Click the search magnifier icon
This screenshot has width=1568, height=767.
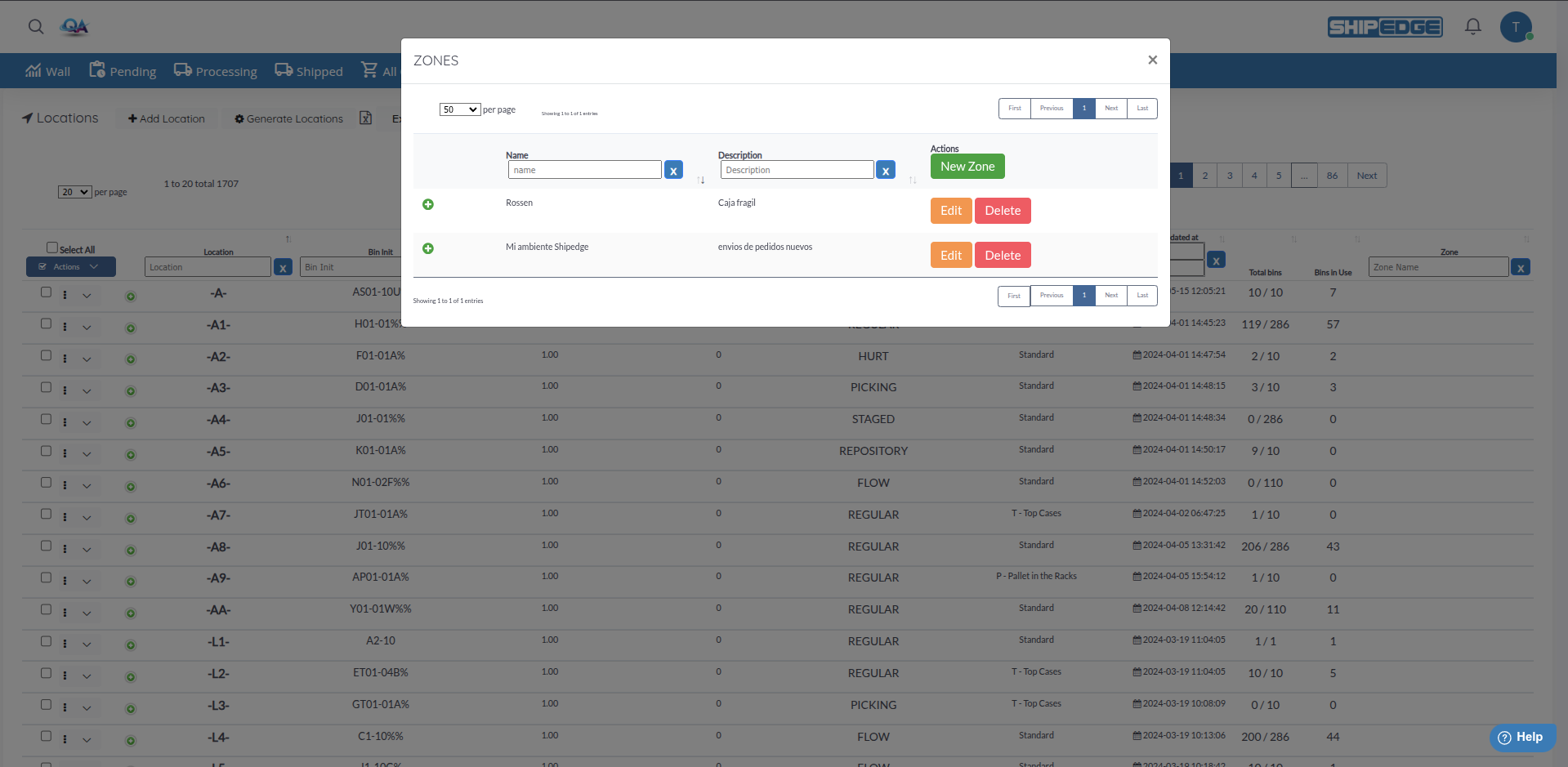(x=36, y=27)
